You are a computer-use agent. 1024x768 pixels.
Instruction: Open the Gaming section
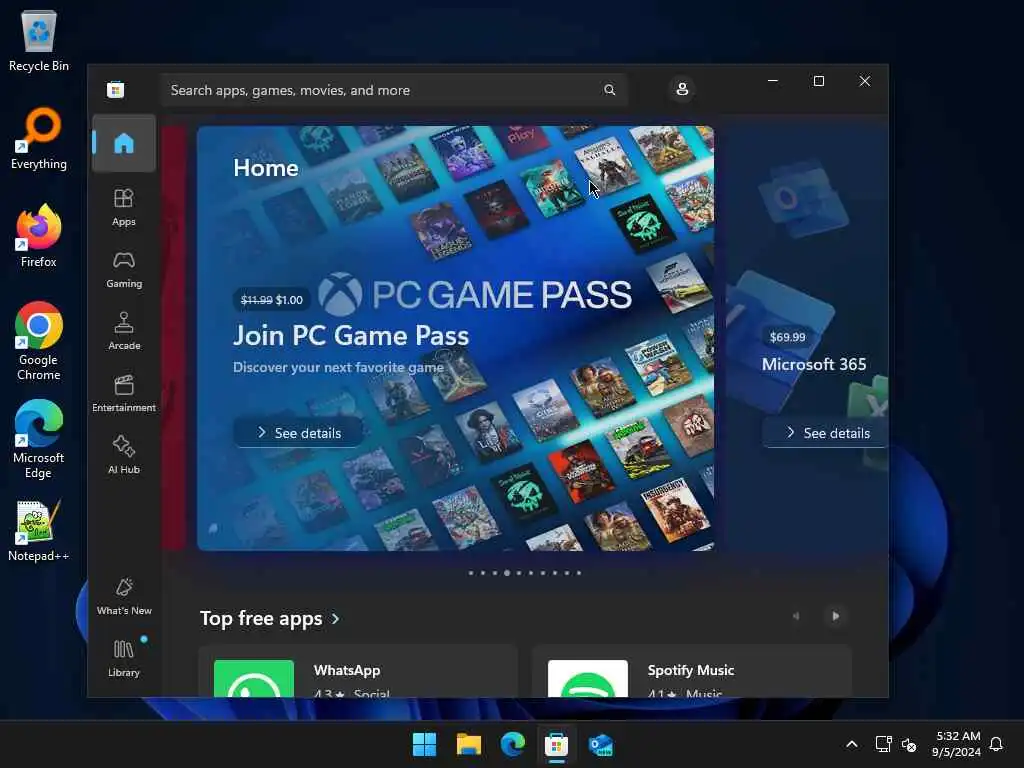coord(124,269)
